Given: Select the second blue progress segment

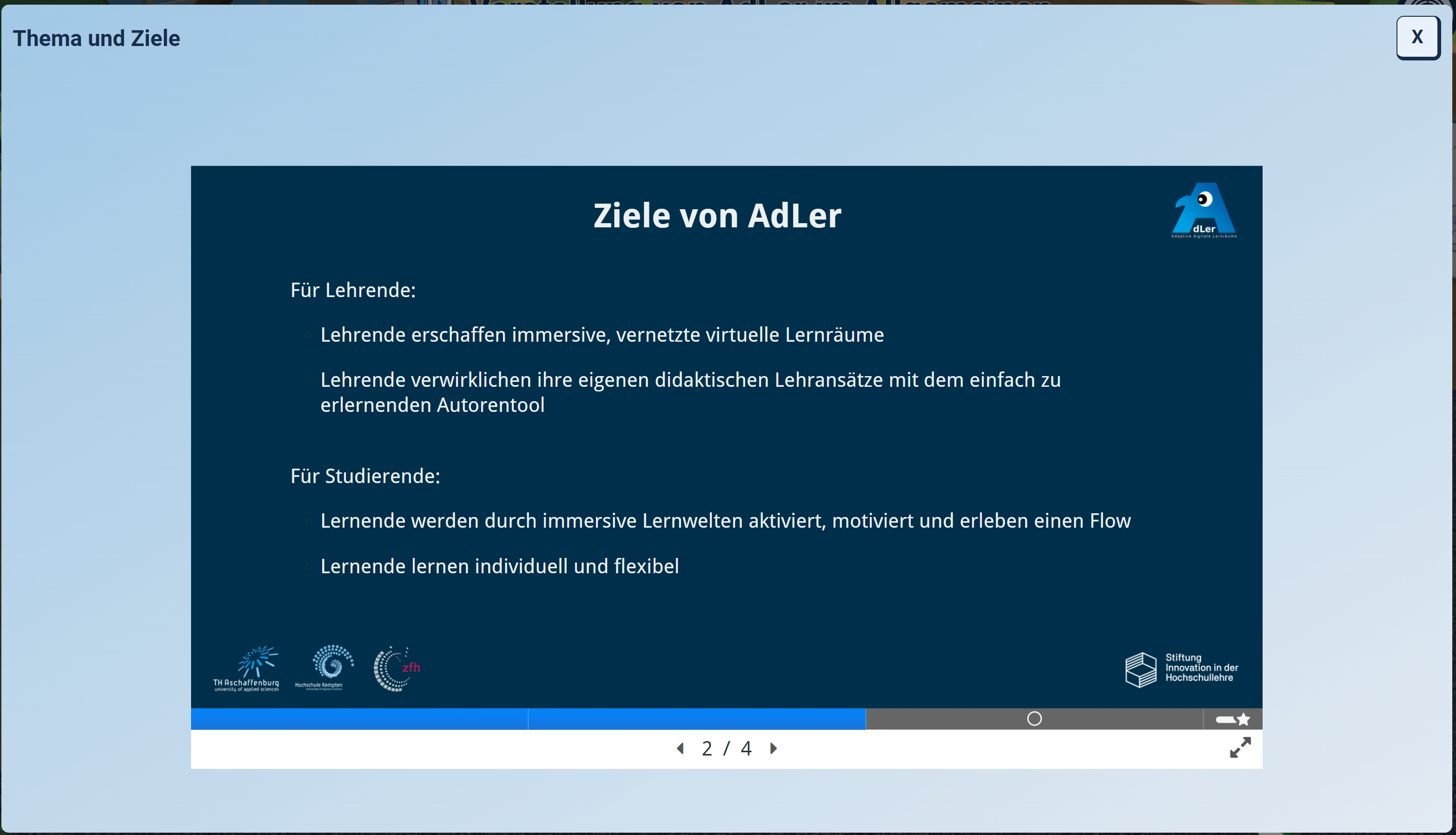Looking at the screenshot, I should tap(696, 719).
